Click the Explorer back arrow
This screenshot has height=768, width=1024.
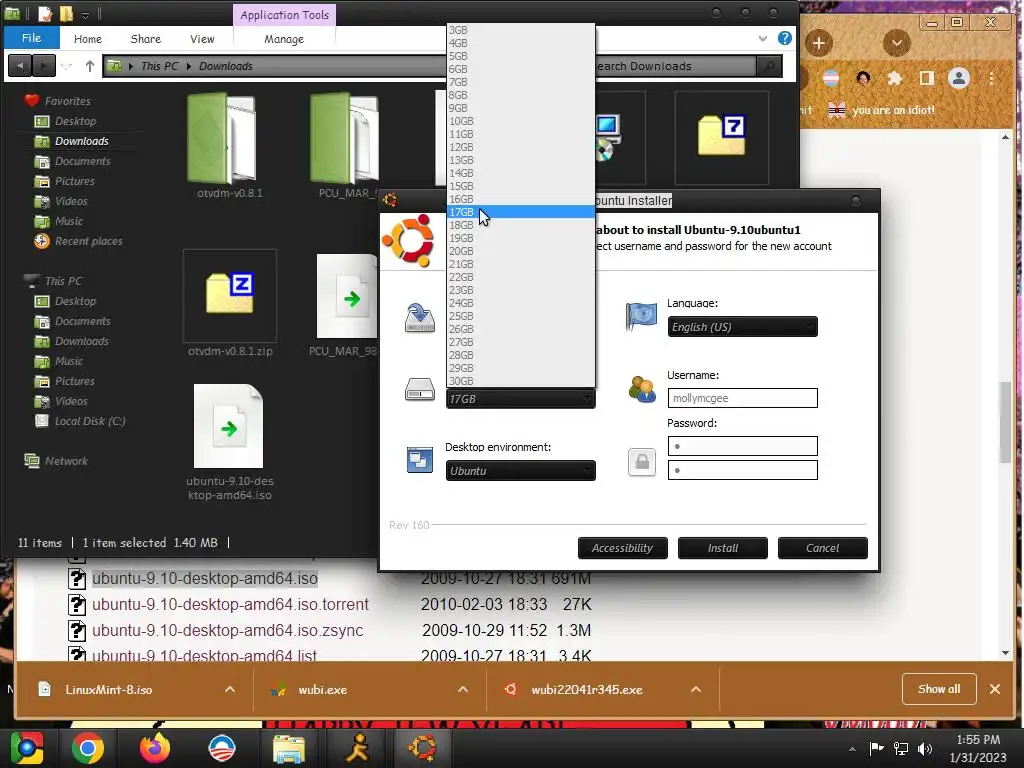(20, 65)
